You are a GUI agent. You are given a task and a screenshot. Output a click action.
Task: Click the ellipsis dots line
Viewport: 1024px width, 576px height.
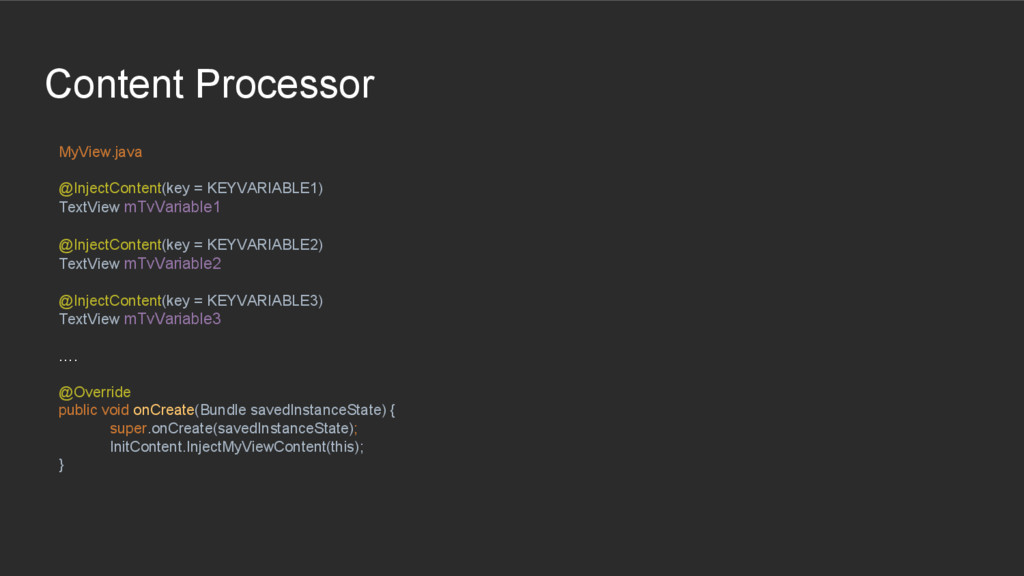pos(68,357)
